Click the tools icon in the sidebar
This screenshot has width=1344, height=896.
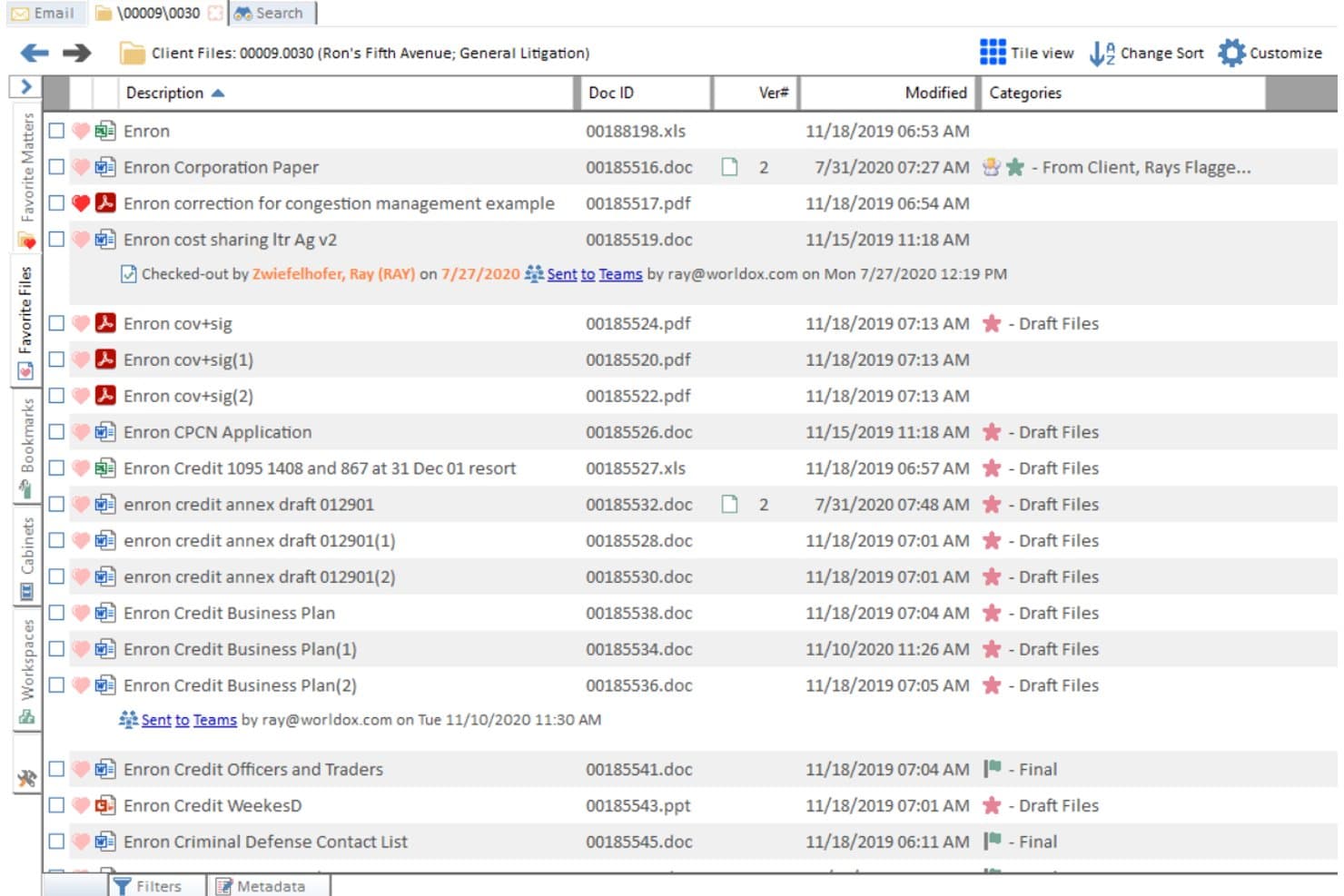pos(26,779)
